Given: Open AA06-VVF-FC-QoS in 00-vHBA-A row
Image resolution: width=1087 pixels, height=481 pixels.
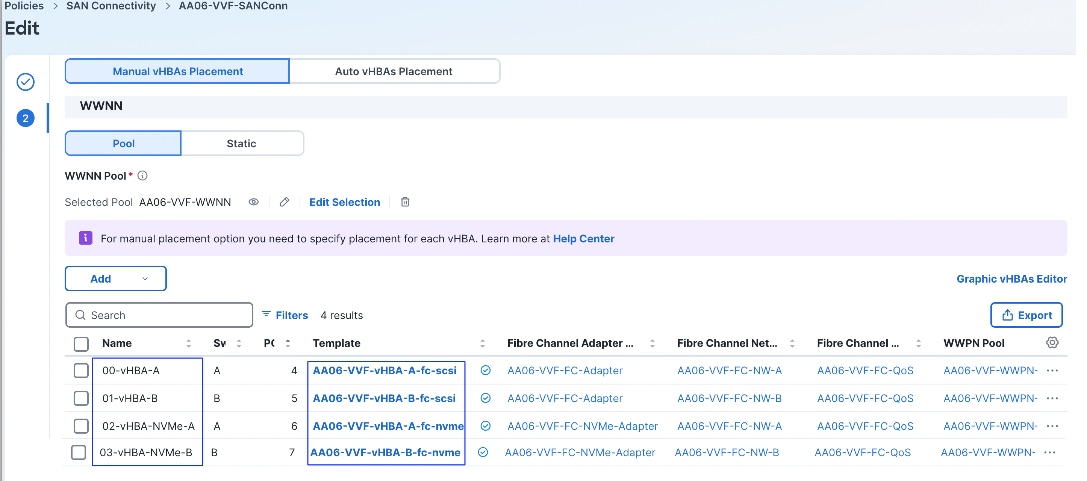Looking at the screenshot, I should pyautogui.click(x=865, y=371).
